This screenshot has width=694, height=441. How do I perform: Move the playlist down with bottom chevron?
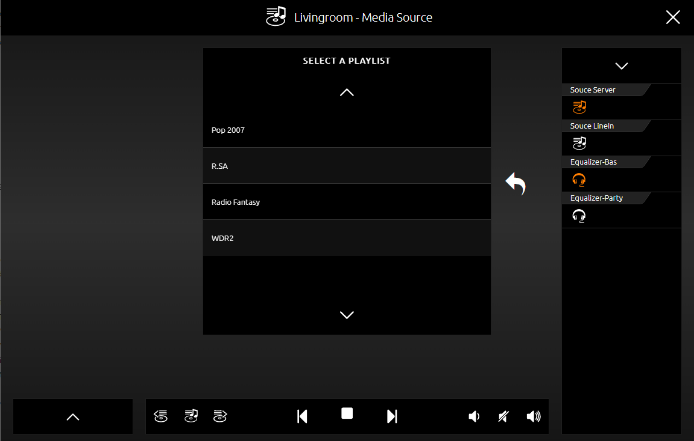347,315
